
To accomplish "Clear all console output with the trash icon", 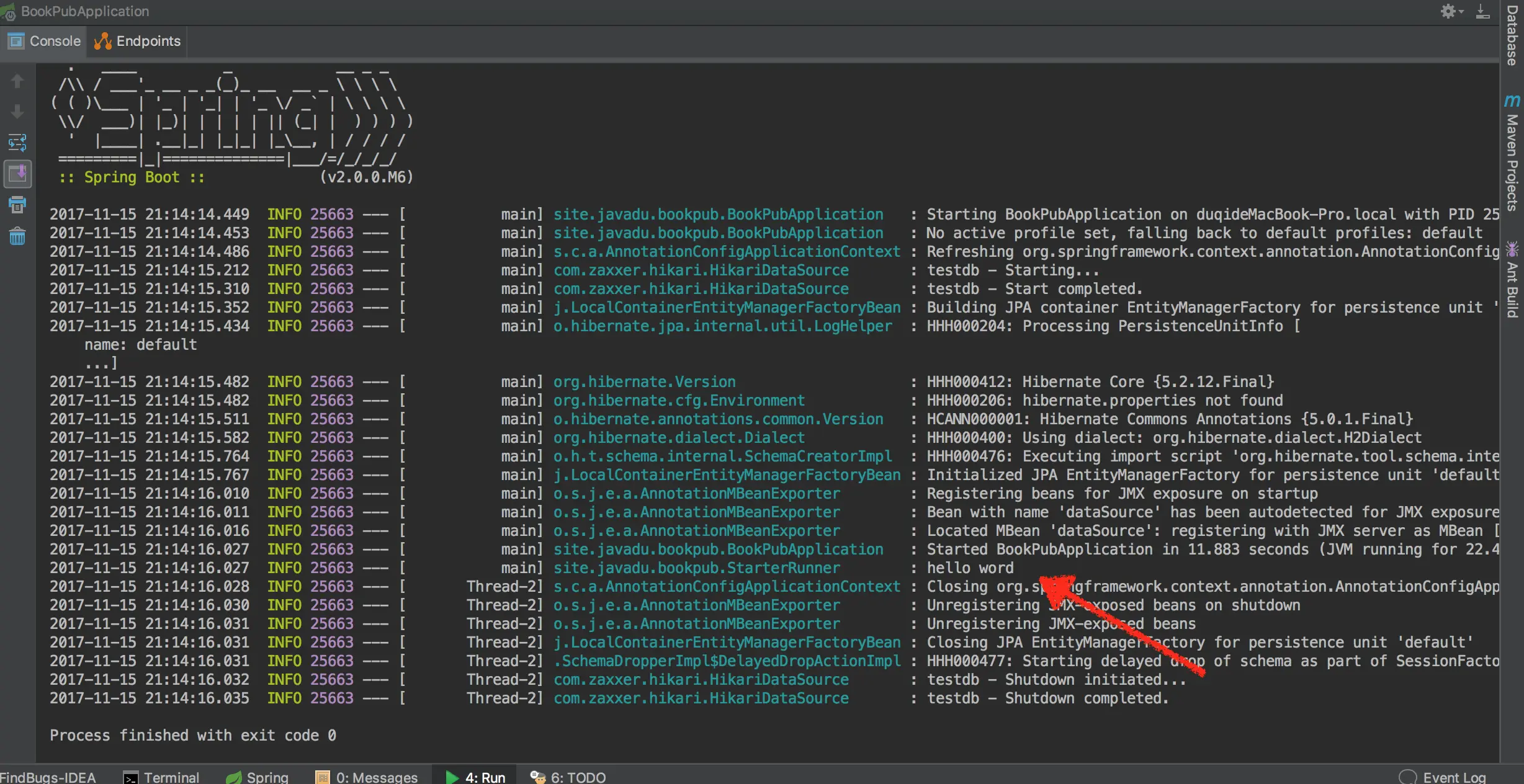I will tap(17, 236).
